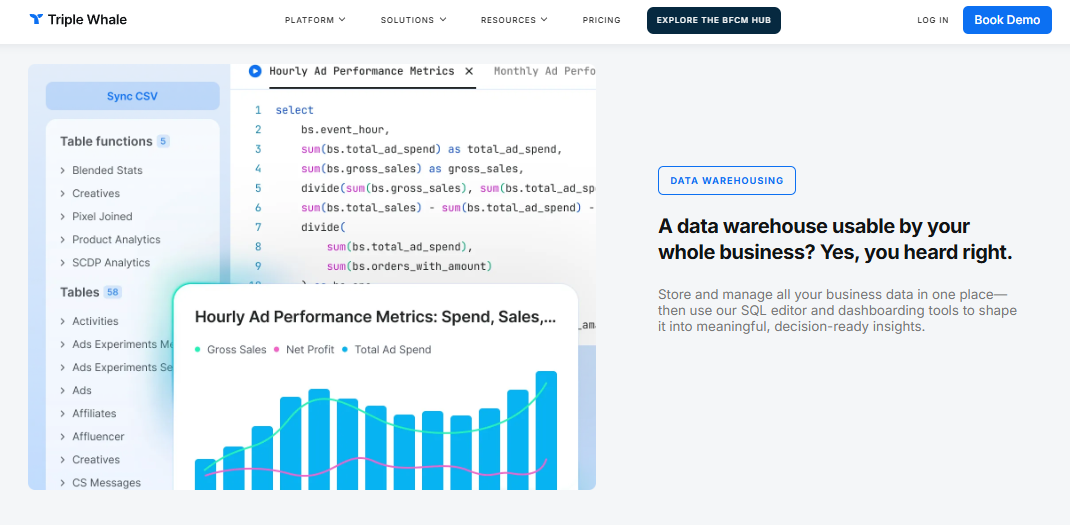Click the bs.event_hour code line
This screenshot has height=525, width=1070.
pyautogui.click(x=345, y=130)
